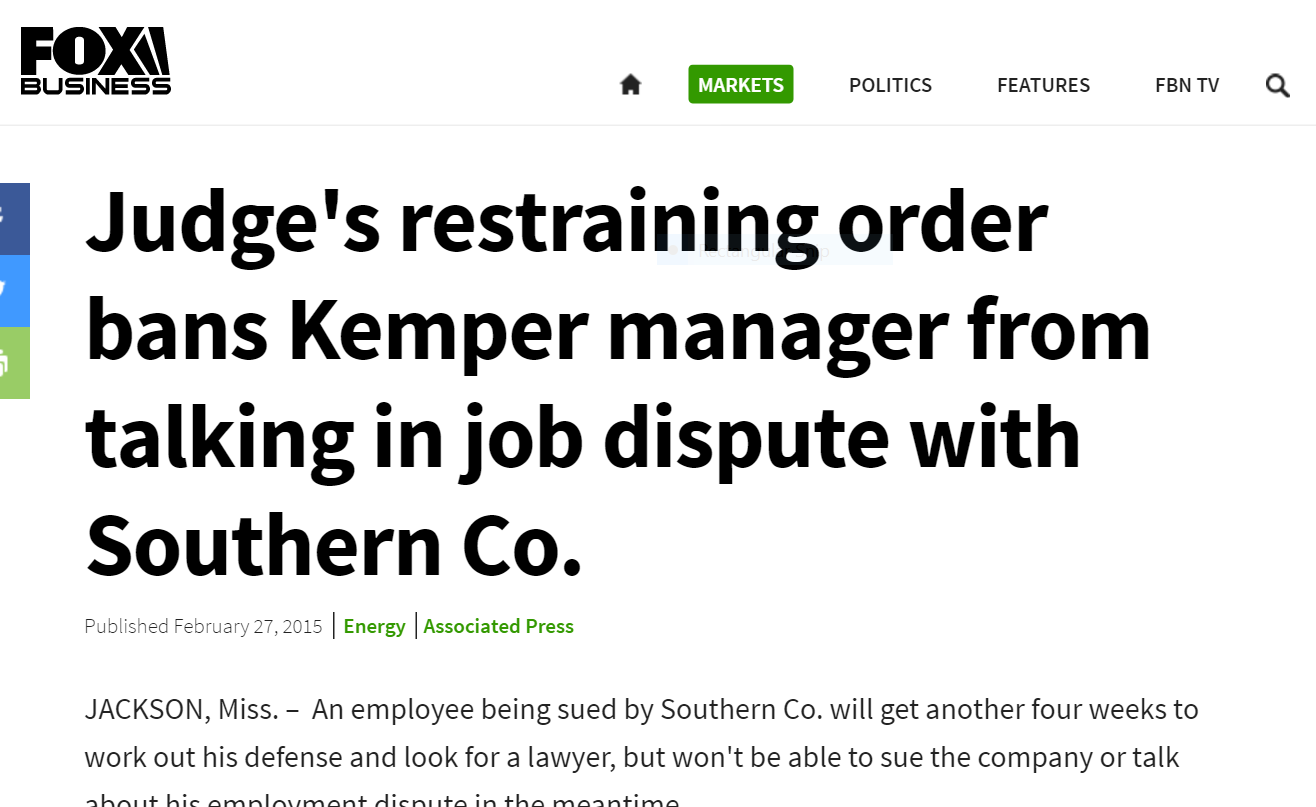This screenshot has width=1316, height=807.
Task: Share article on Facebook sidebar button
Action: tap(14, 219)
